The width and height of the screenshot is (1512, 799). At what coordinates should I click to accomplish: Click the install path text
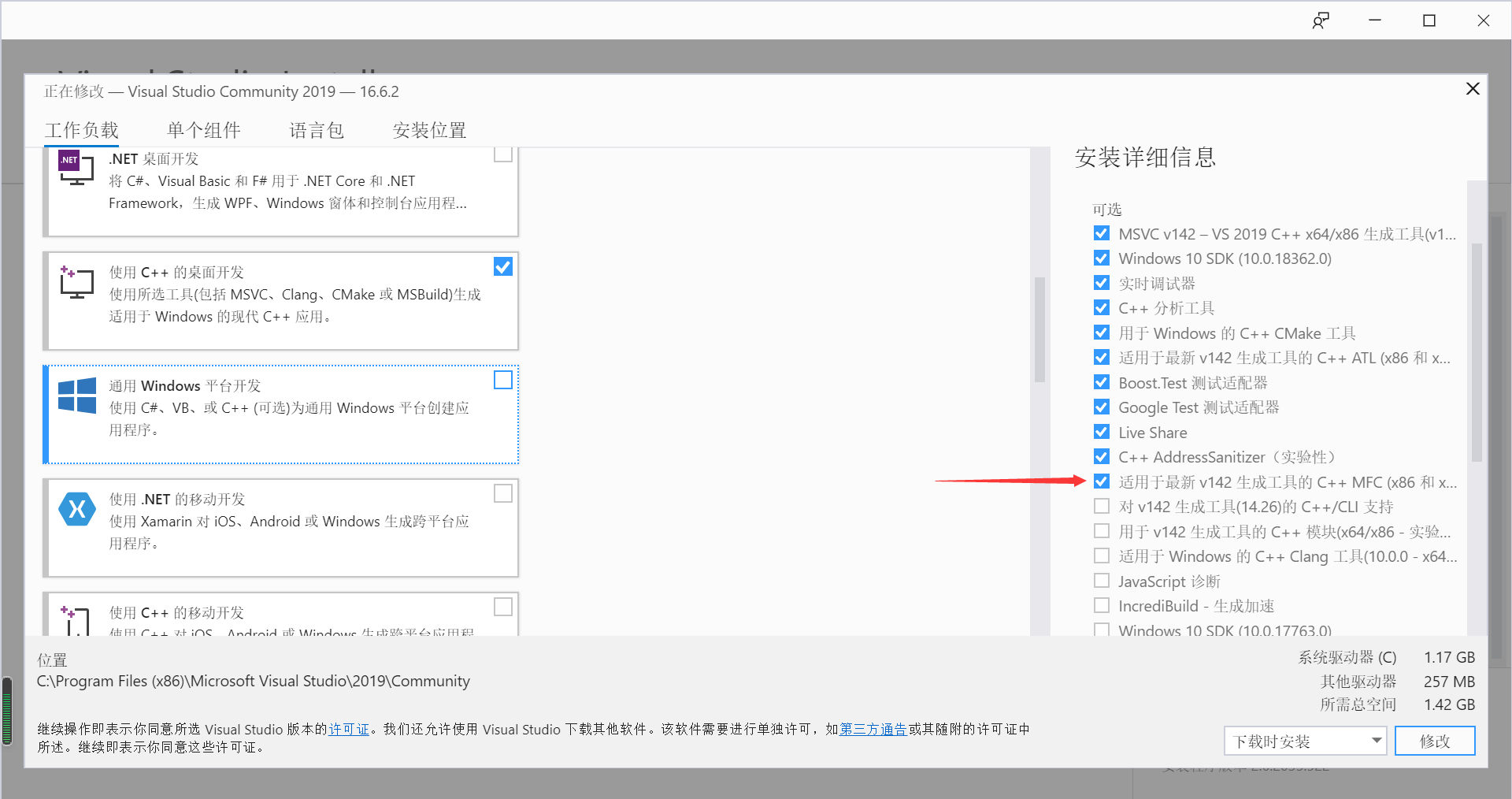click(x=254, y=681)
